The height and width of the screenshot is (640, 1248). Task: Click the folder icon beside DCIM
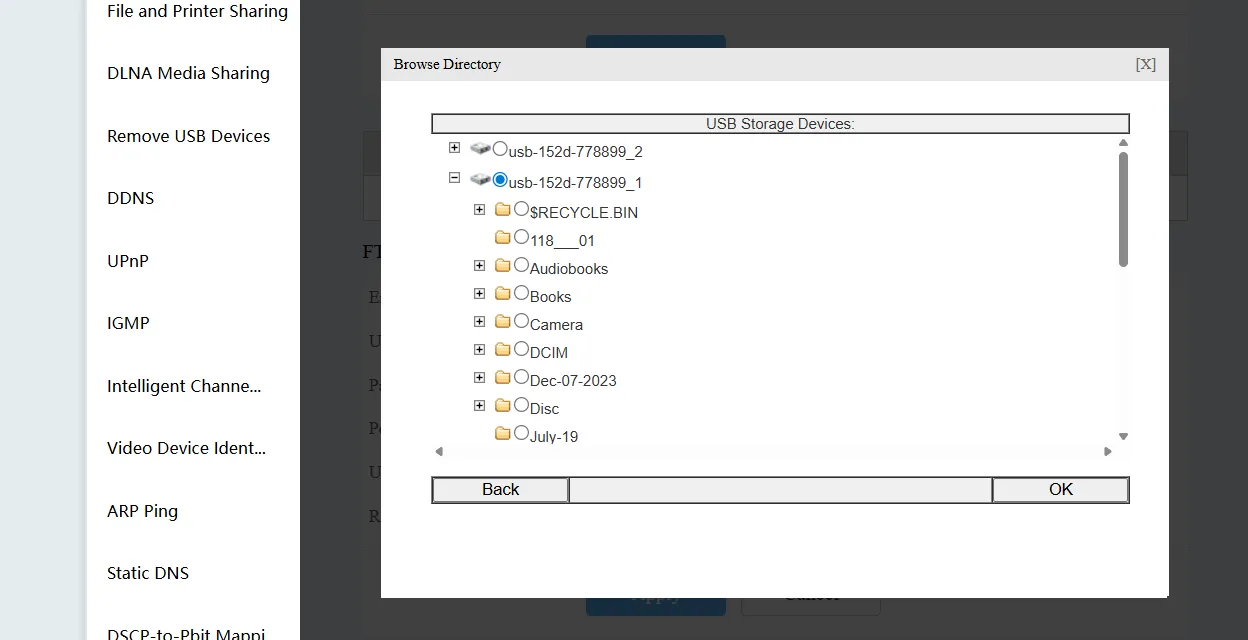[x=502, y=350]
